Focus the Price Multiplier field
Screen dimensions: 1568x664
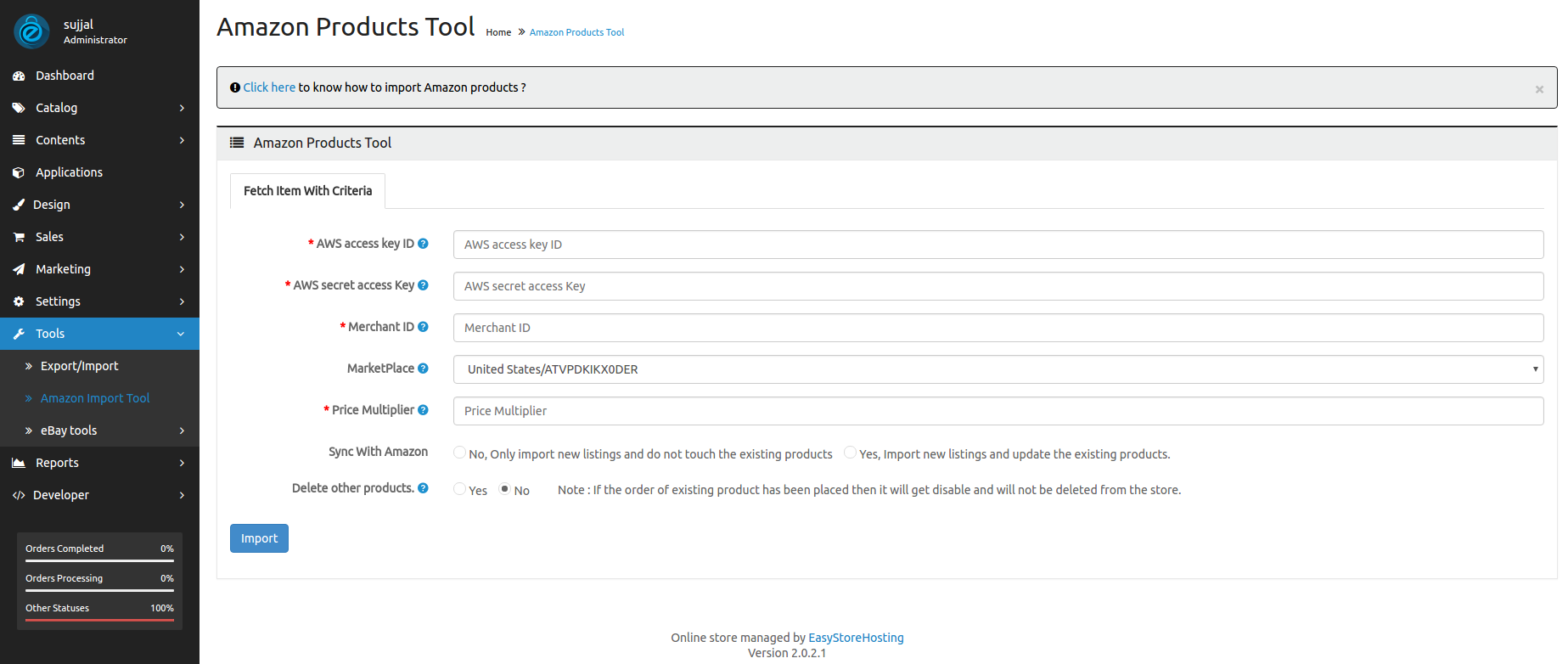pyautogui.click(x=998, y=411)
